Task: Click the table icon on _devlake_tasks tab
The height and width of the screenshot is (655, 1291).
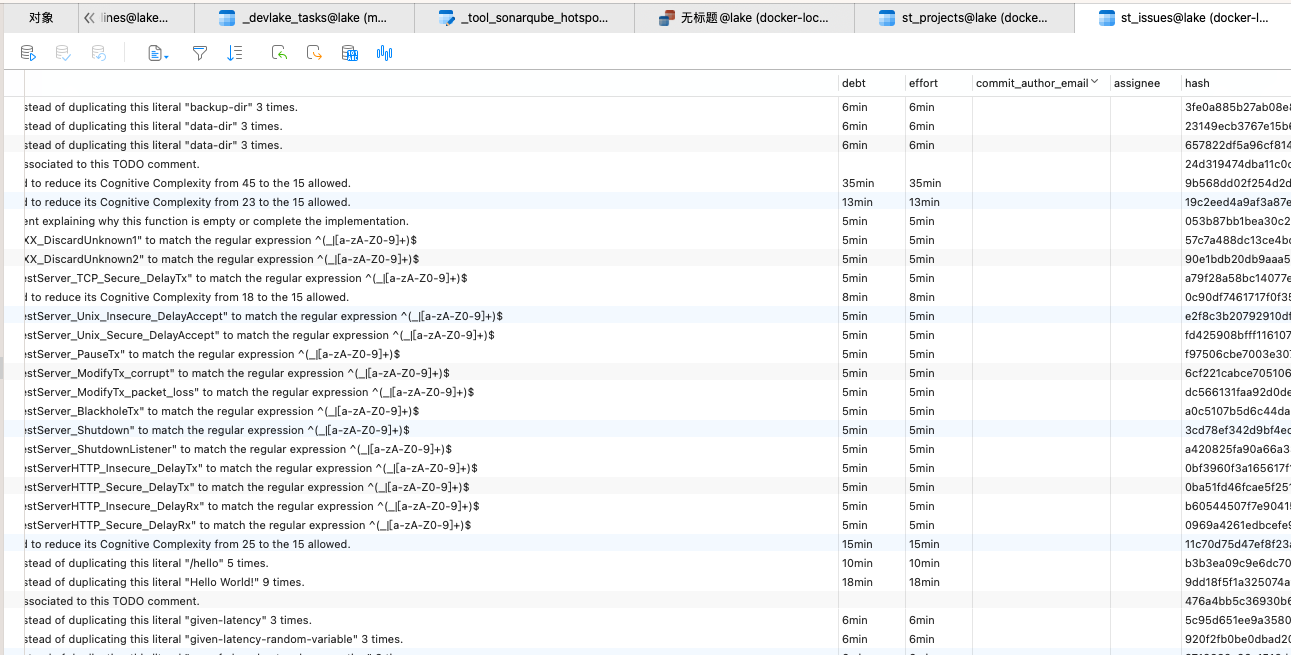Action: click(227, 18)
